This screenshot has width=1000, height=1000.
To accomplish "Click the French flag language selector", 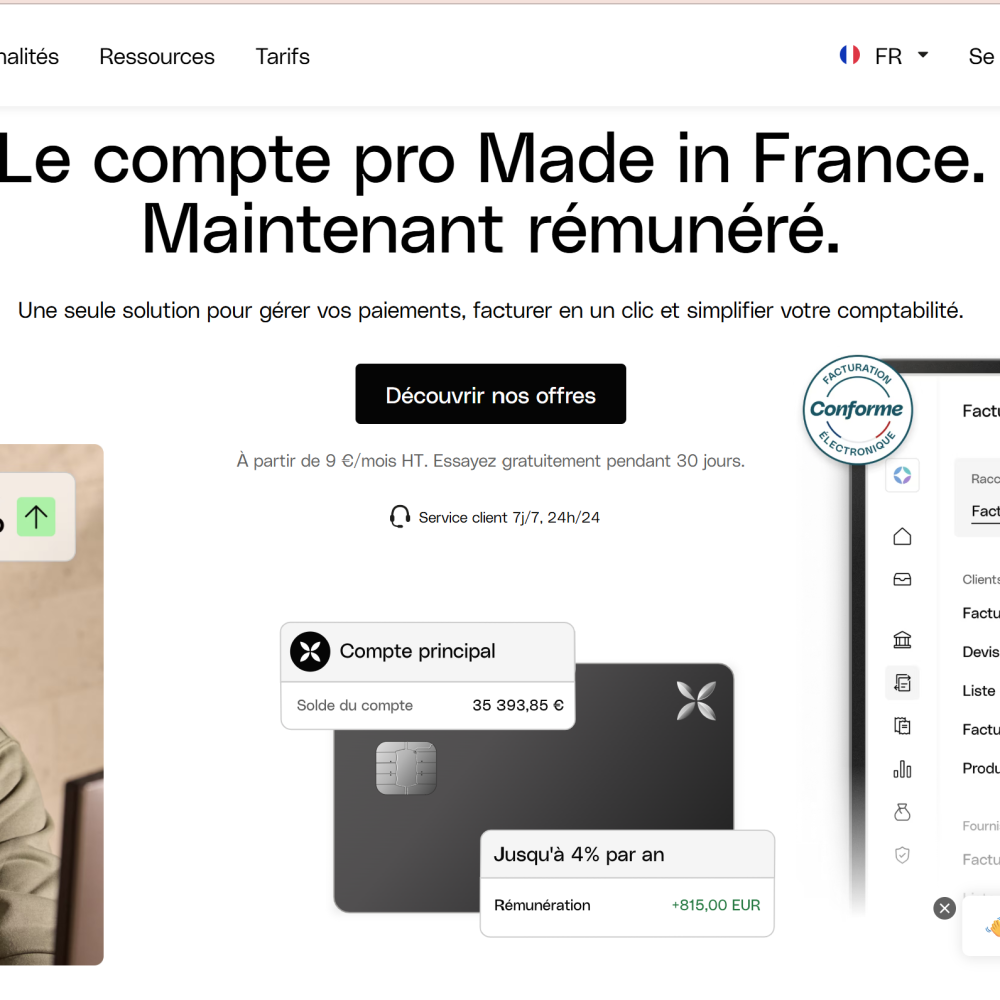I will [x=849, y=55].
